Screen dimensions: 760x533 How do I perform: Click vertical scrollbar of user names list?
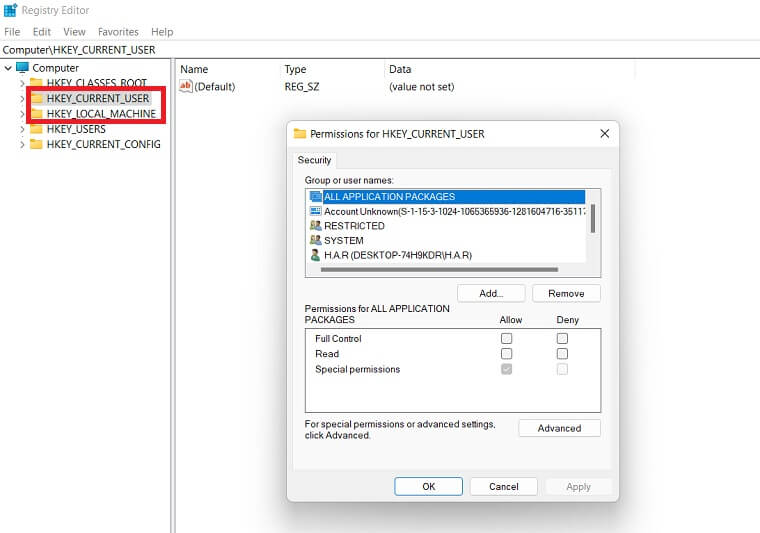click(x=593, y=219)
